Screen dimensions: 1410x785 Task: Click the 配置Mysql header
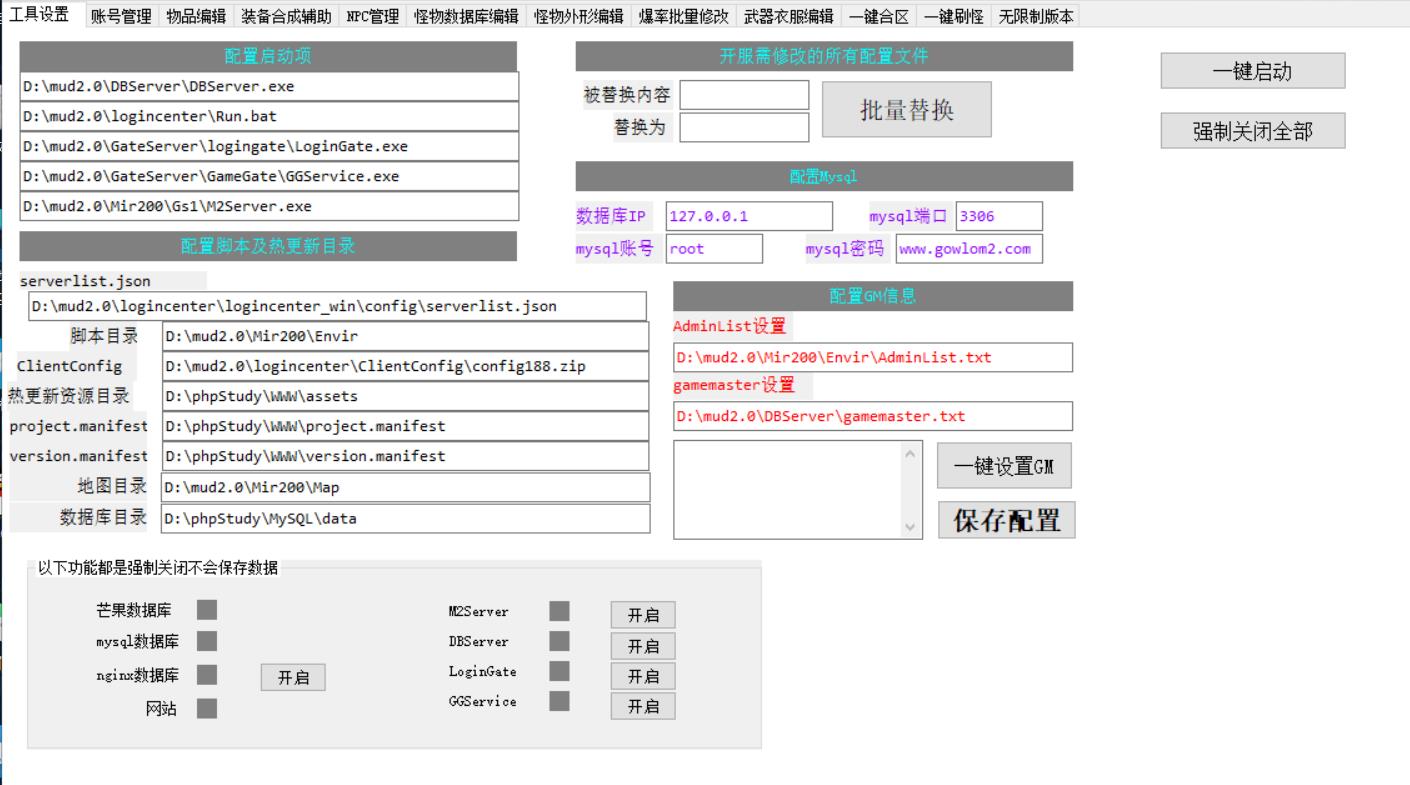tap(824, 176)
